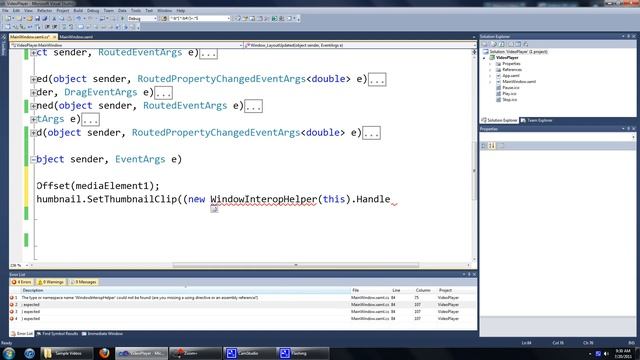This screenshot has width=640, height=360.
Task: Expand the collapsed RoutedEventArgs method in first code line
Action: click(x=33, y=53)
